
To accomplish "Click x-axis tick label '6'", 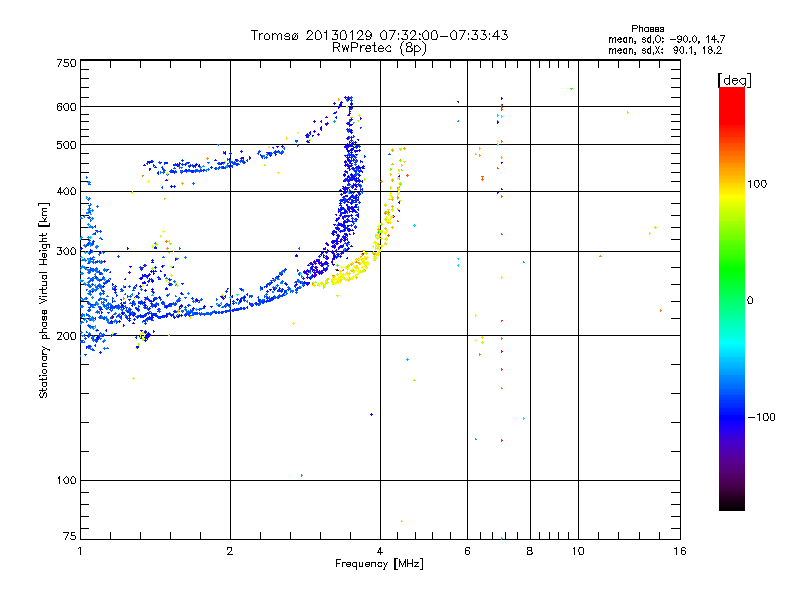I will 467,551.
